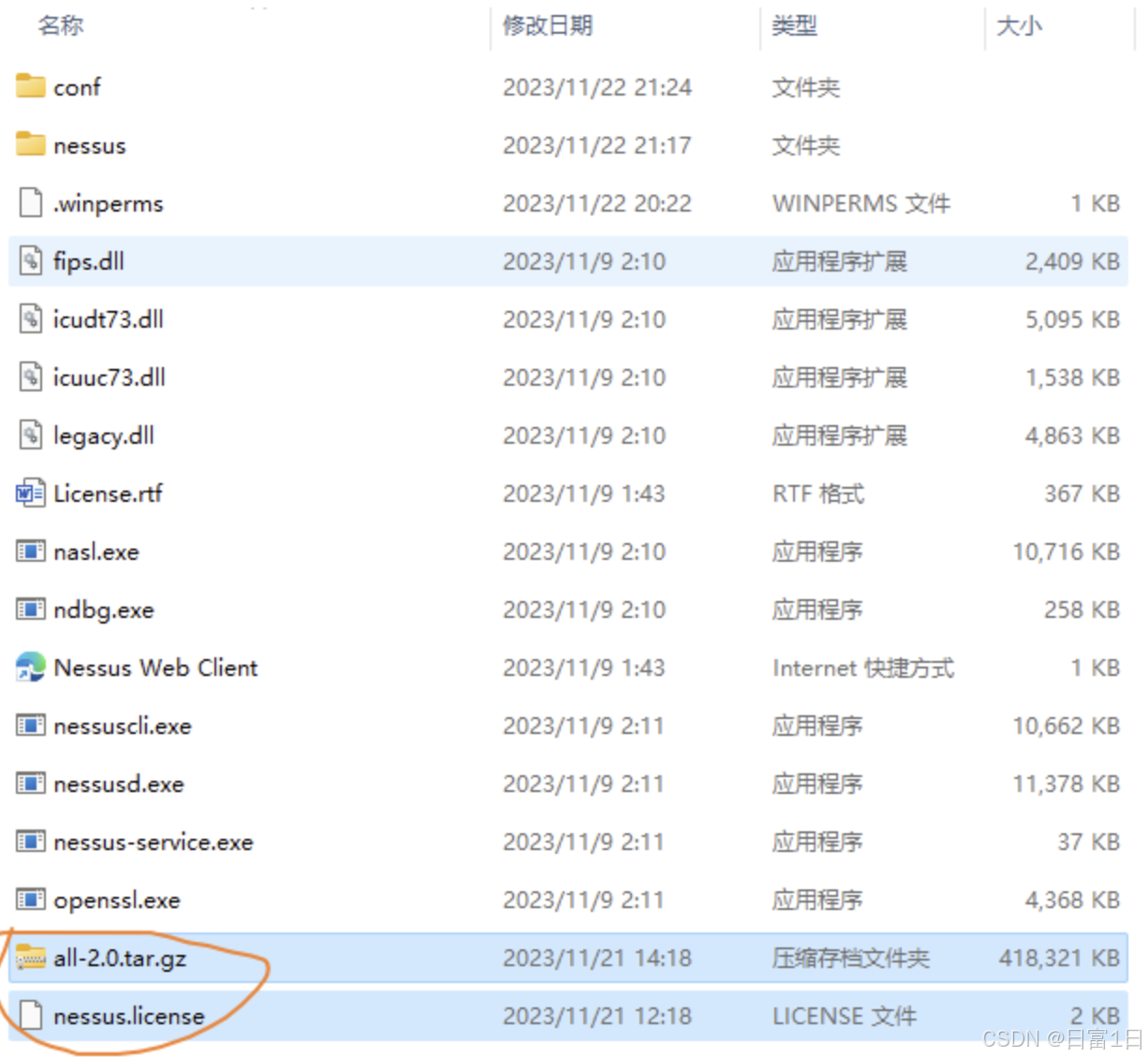This screenshot has width=1148, height=1057.
Task: Click the legacy.dll file icon
Action: click(x=31, y=434)
